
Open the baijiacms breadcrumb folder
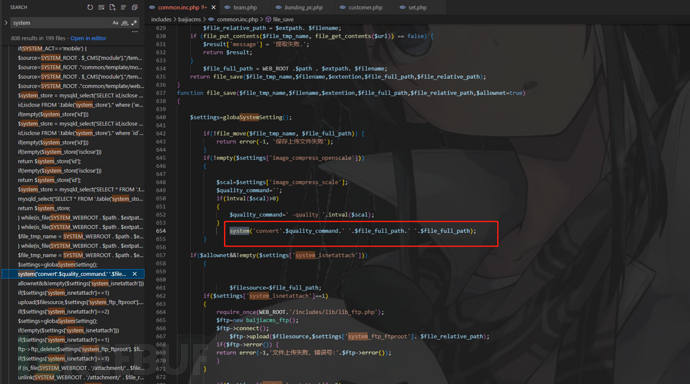pos(189,19)
